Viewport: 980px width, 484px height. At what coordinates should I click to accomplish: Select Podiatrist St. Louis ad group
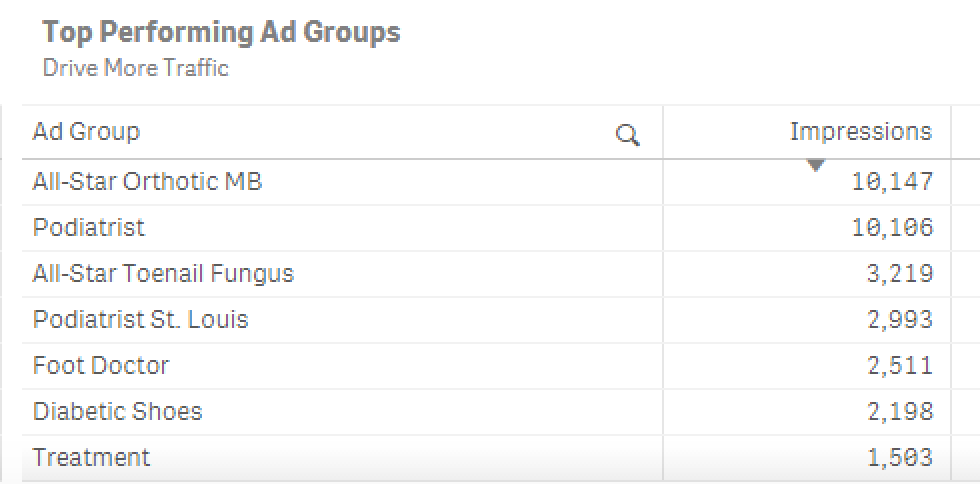pyautogui.click(x=141, y=320)
